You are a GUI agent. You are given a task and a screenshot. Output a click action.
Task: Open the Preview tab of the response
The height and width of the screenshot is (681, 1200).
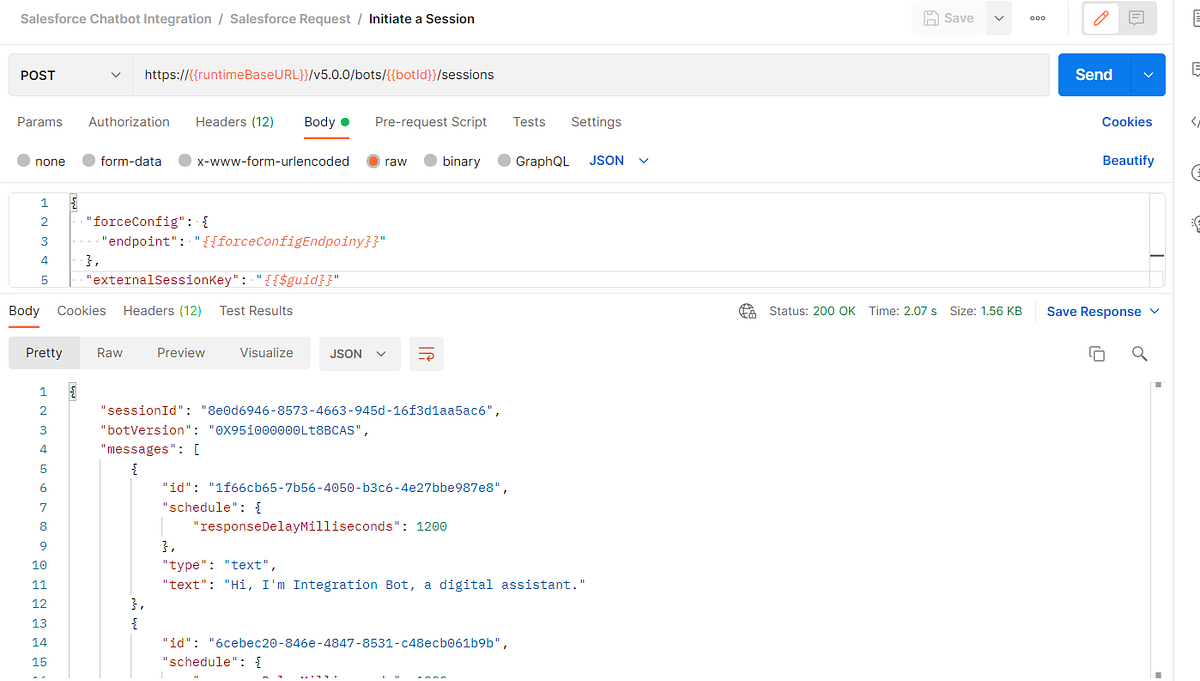(x=181, y=353)
